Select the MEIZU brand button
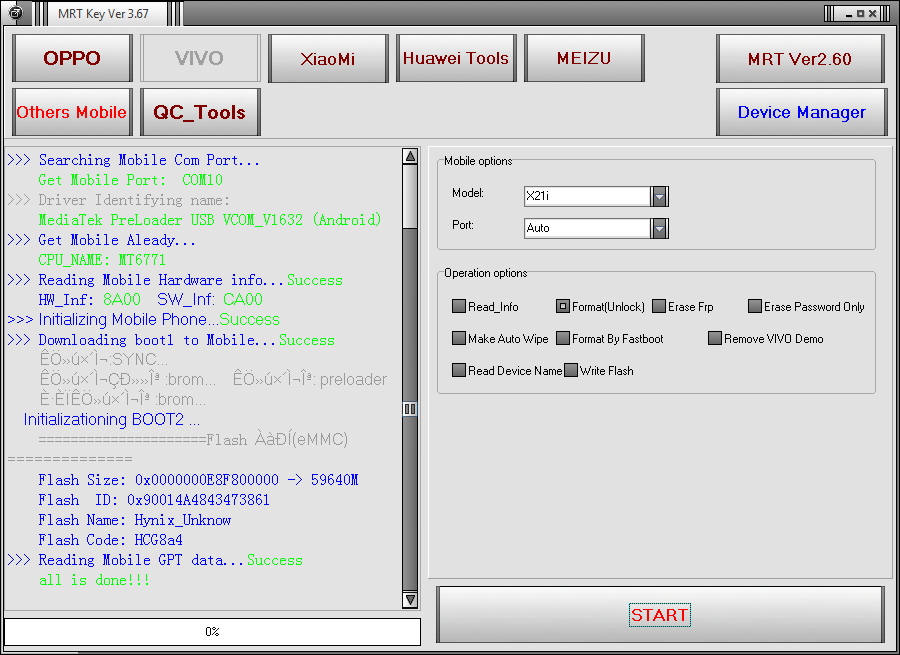This screenshot has width=900, height=655. (584, 58)
